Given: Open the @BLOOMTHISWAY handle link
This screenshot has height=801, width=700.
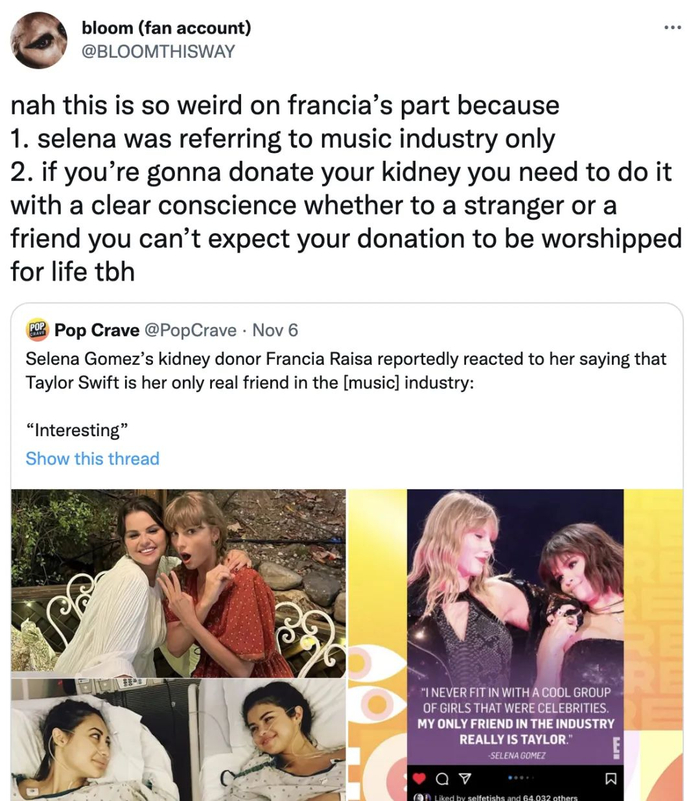Looking at the screenshot, I should (171, 51).
